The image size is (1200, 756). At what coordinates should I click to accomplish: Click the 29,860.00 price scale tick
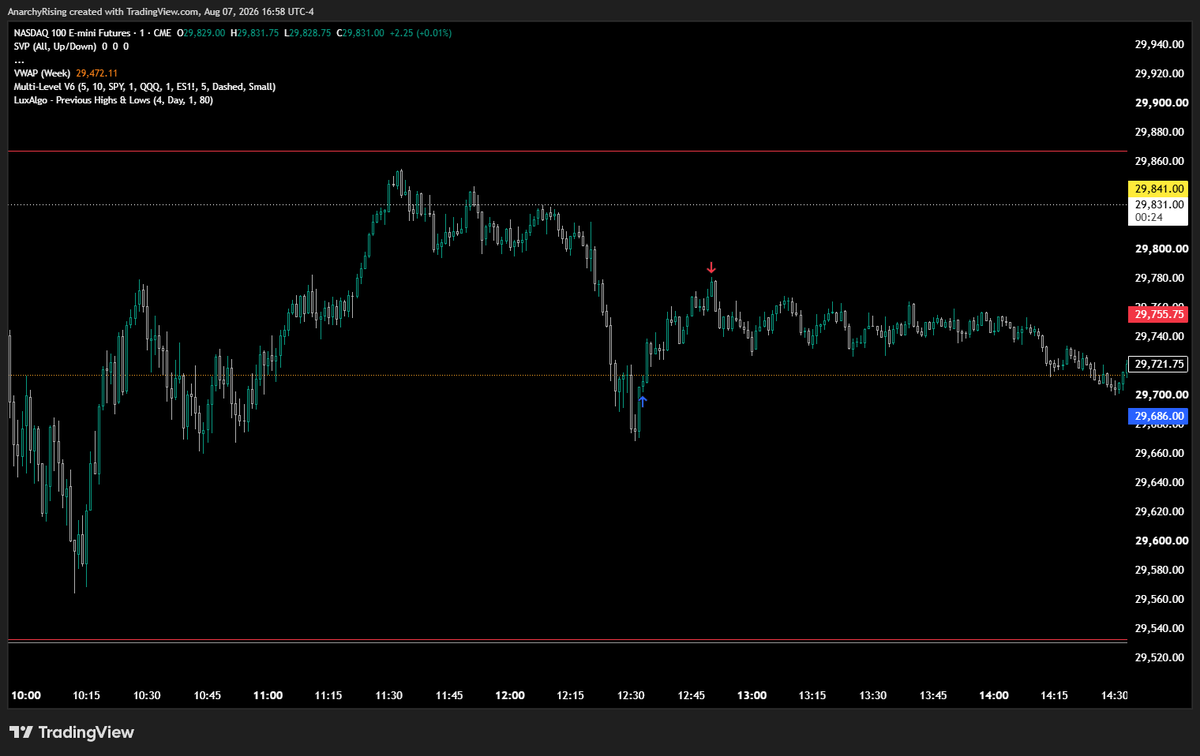click(x=1161, y=161)
